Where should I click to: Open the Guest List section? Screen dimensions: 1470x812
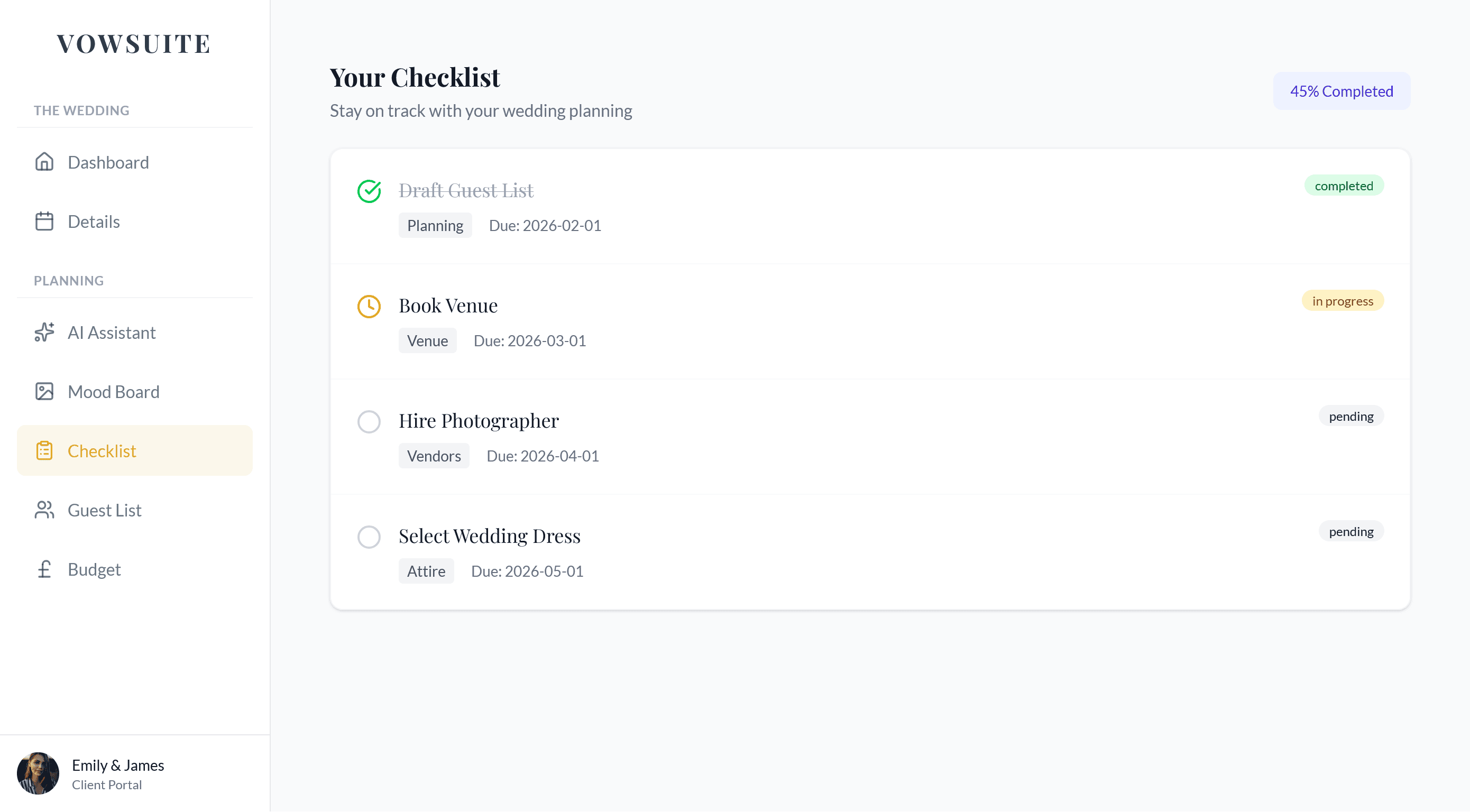point(104,510)
